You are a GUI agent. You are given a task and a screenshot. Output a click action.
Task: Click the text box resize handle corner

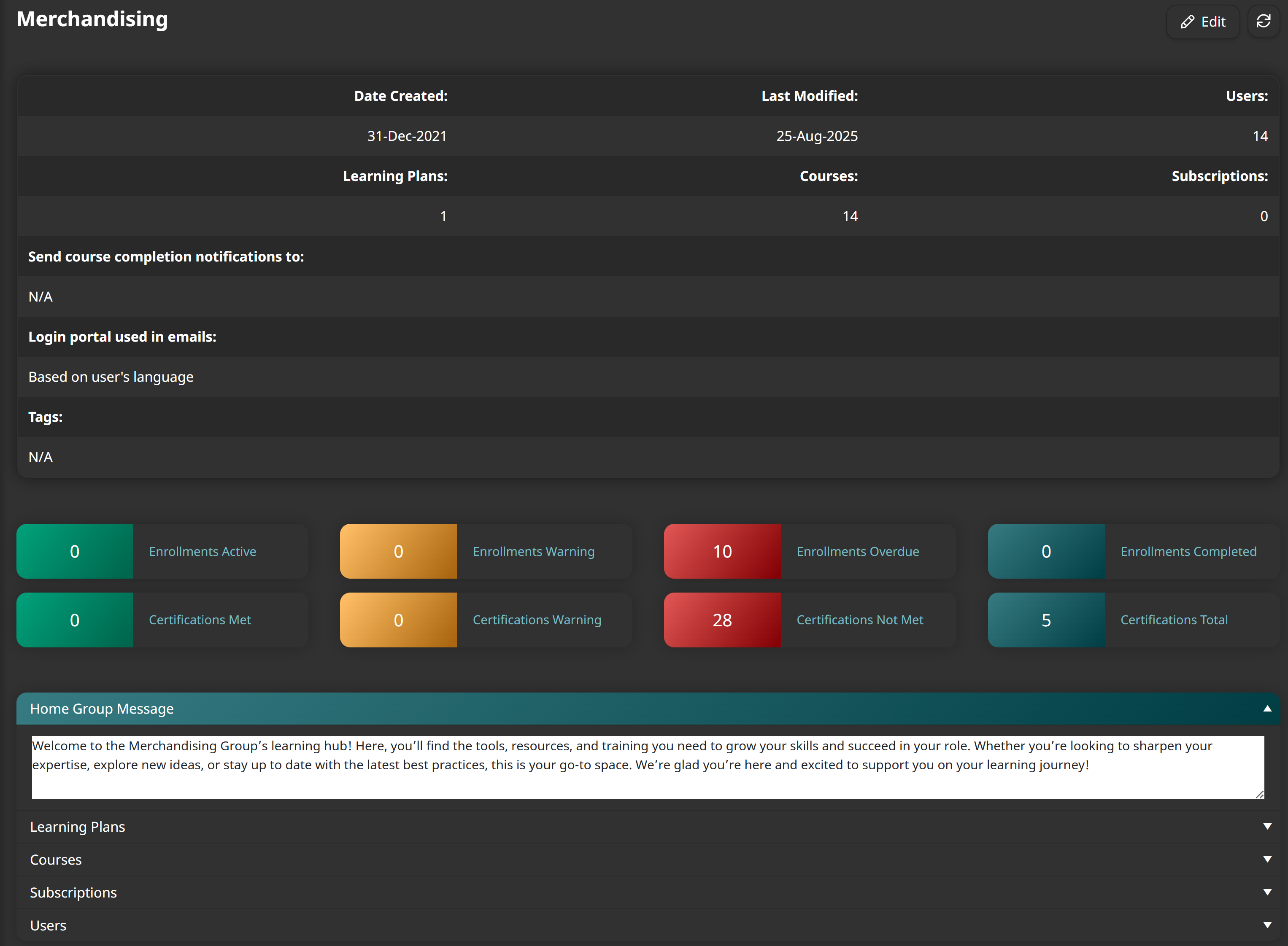[x=1259, y=794]
